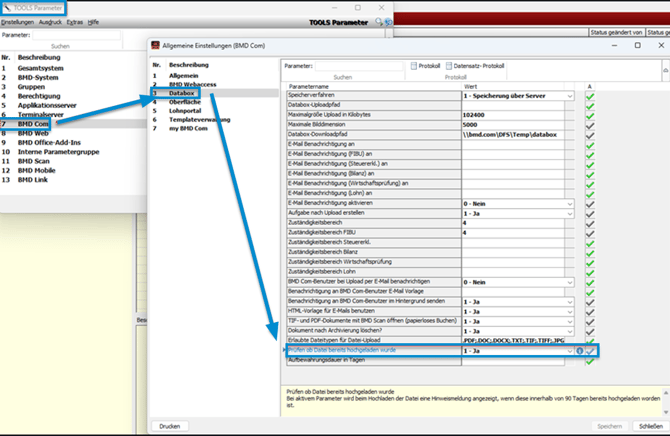Open BMD Com-Benutzer bei Upload benachrichtigen dropdown

[570, 283]
